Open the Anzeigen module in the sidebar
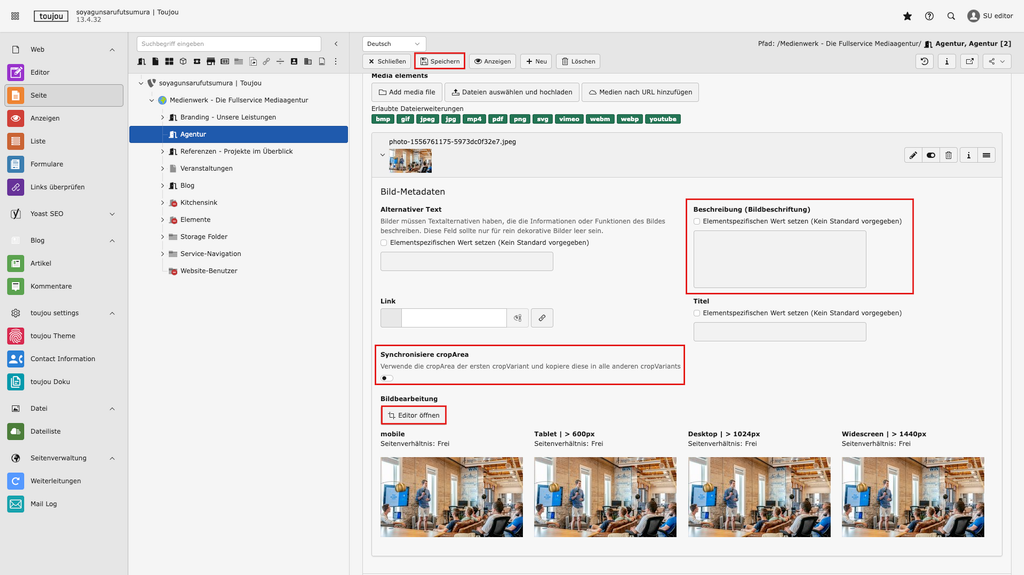 [64, 118]
